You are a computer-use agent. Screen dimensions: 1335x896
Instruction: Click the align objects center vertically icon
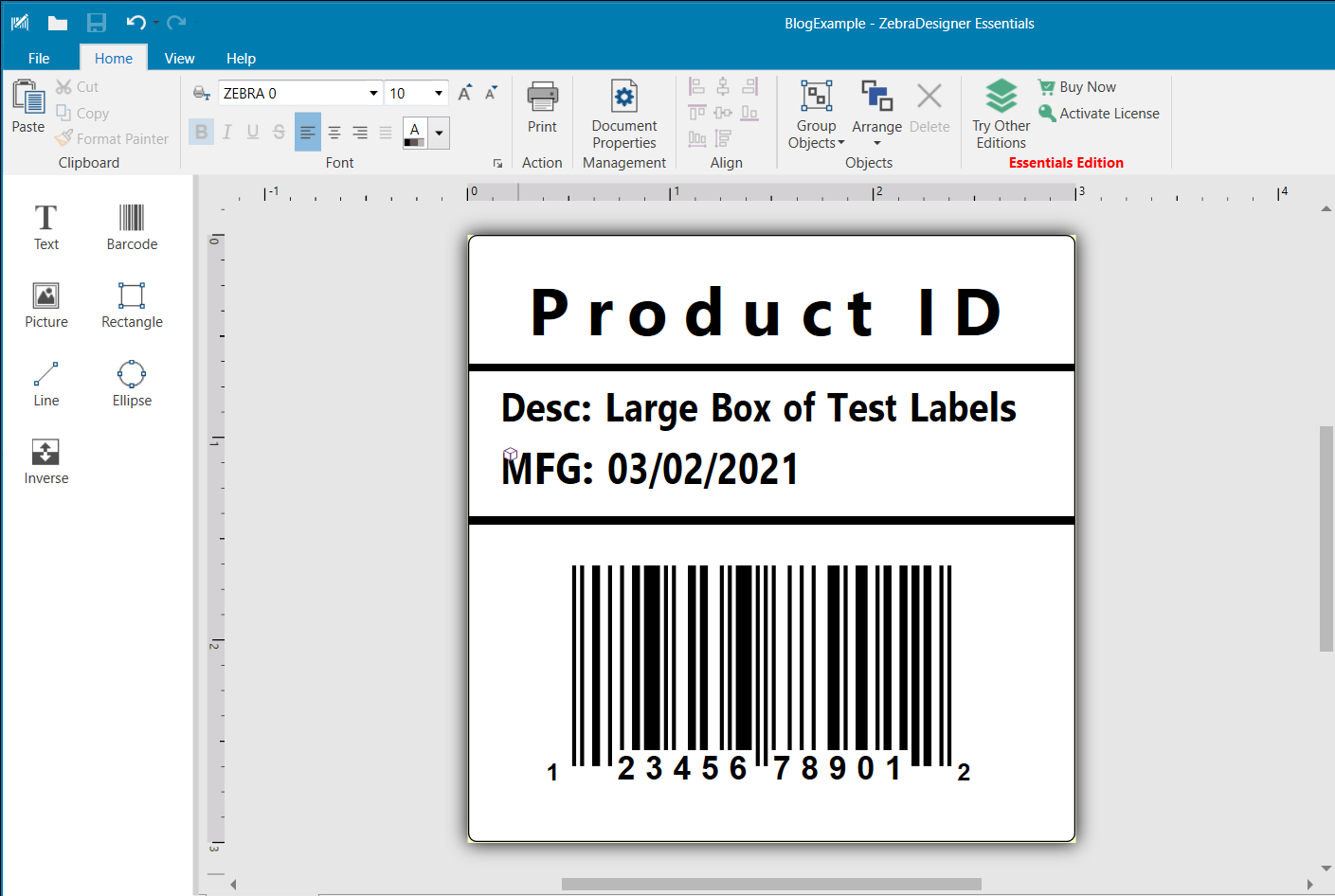click(723, 113)
